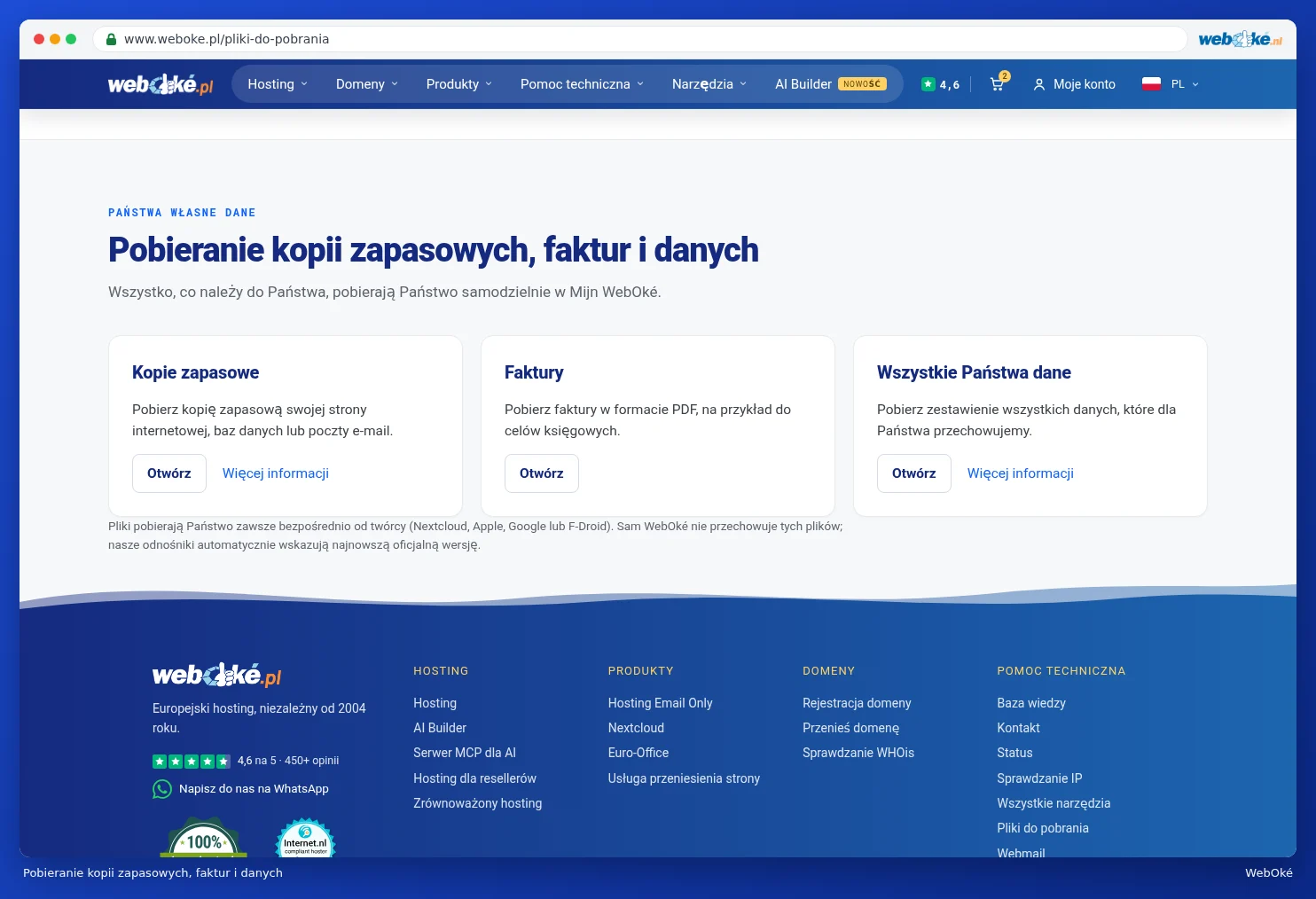The height and width of the screenshot is (899, 1316).
Task: Open footer link Rejestracja domeny
Action: pyautogui.click(x=857, y=703)
